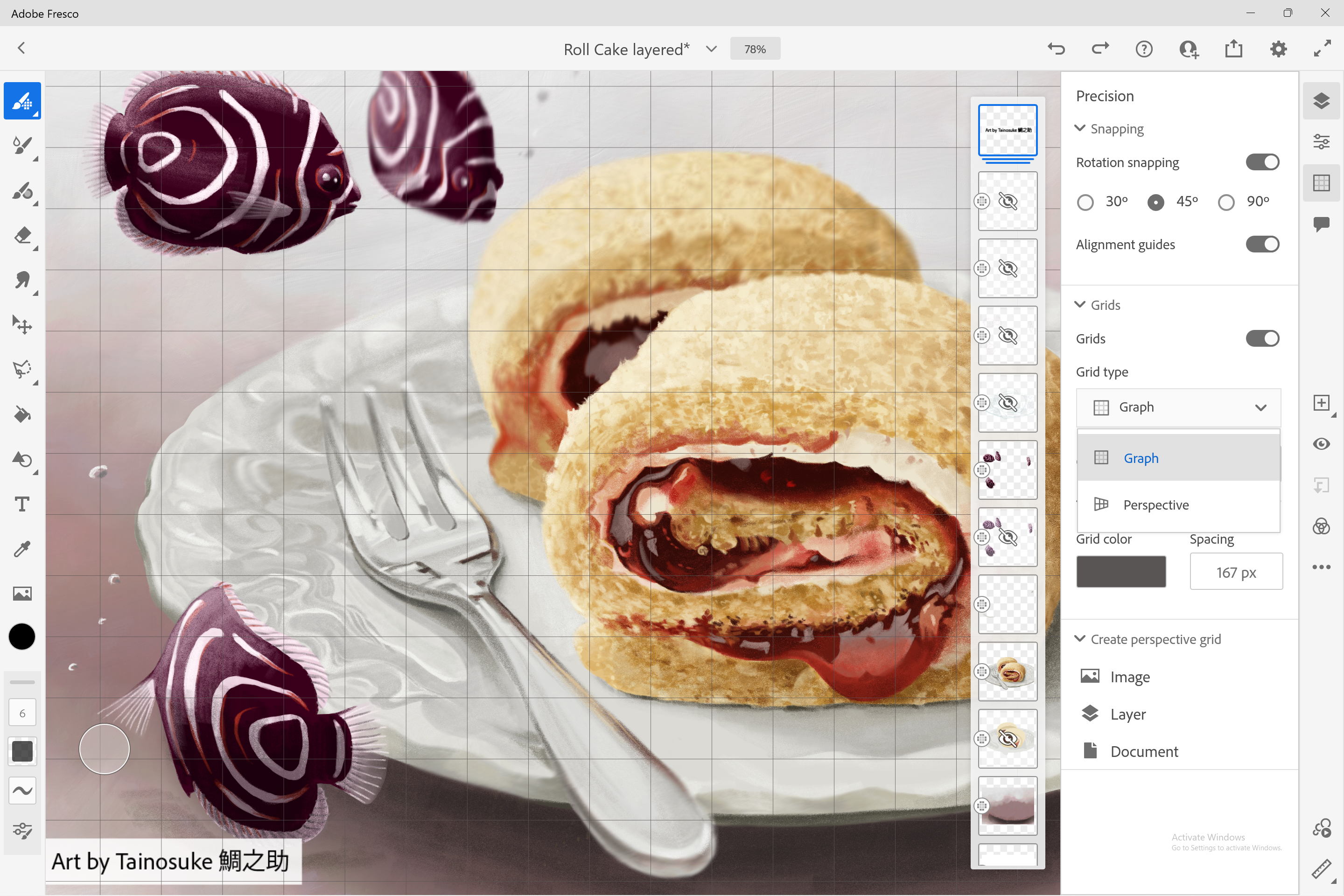Viewport: 1344px width, 896px height.
Task: Open the Grid color swatch
Action: [x=1120, y=571]
